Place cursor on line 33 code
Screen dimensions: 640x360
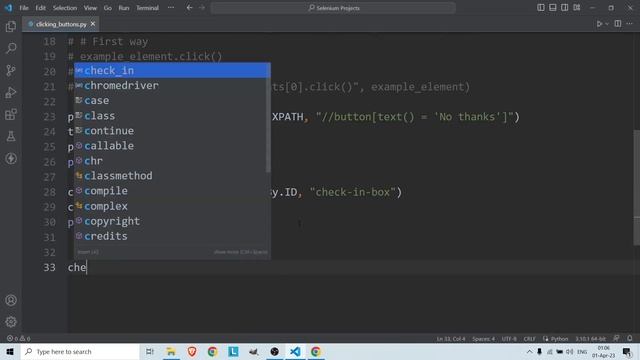point(77,267)
